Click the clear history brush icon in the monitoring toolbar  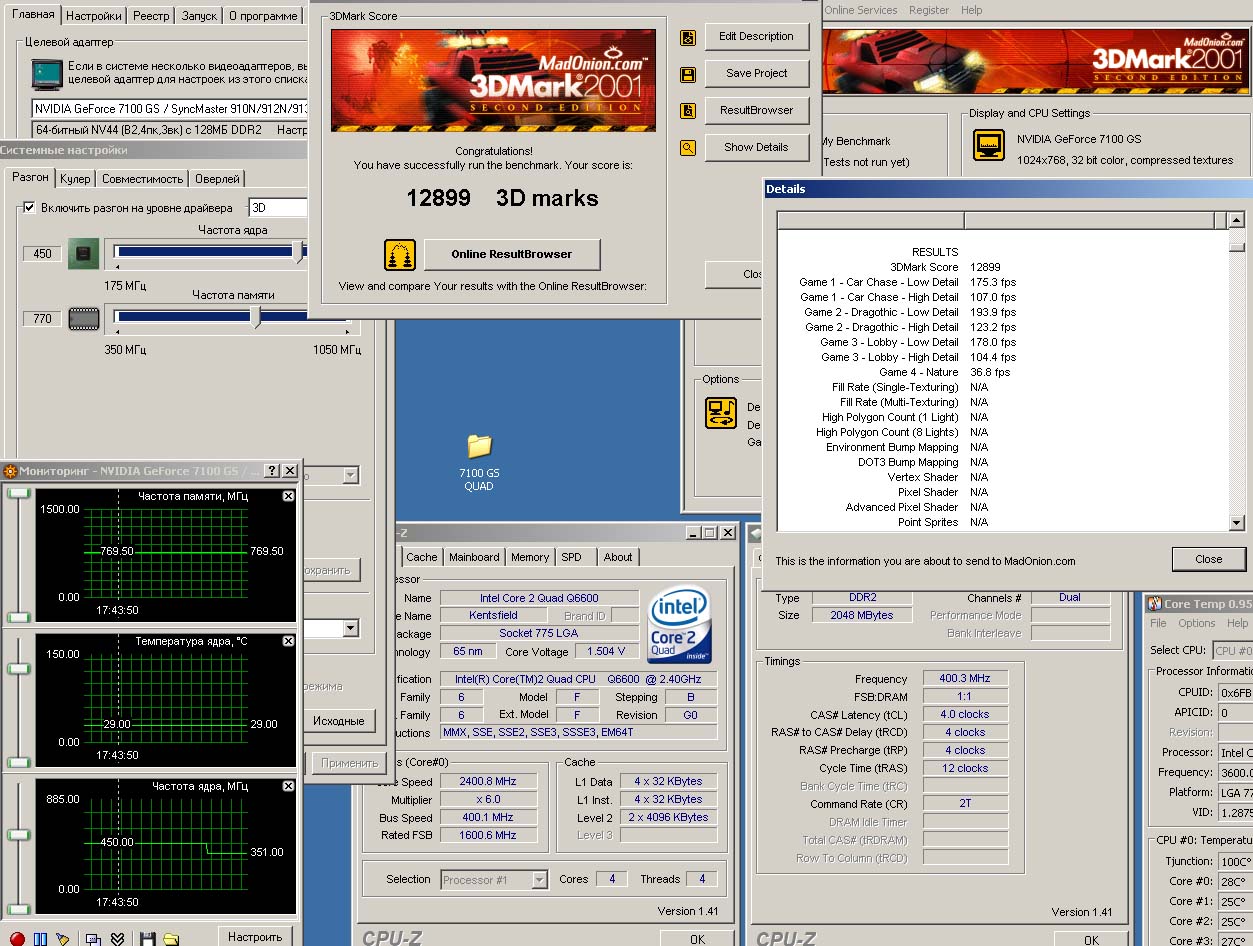coord(63,939)
